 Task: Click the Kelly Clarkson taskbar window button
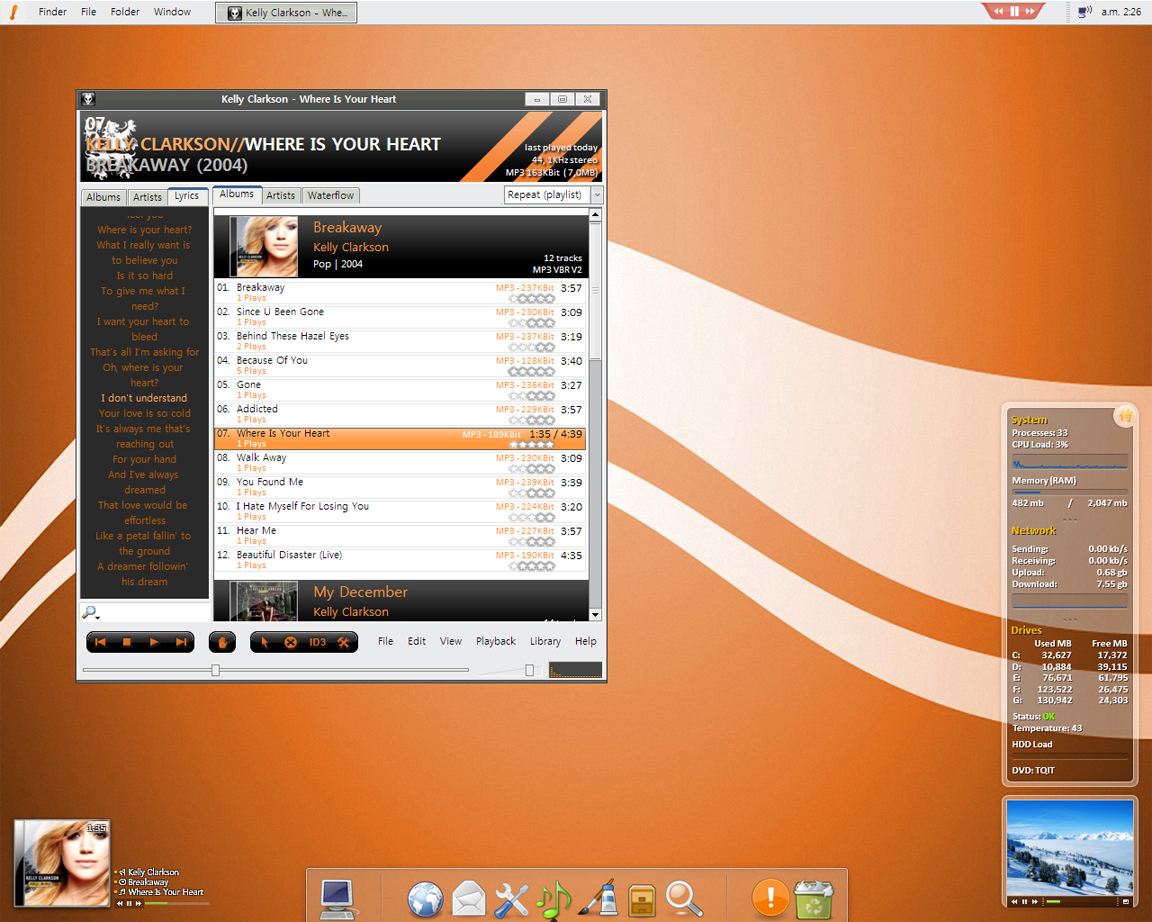click(287, 12)
